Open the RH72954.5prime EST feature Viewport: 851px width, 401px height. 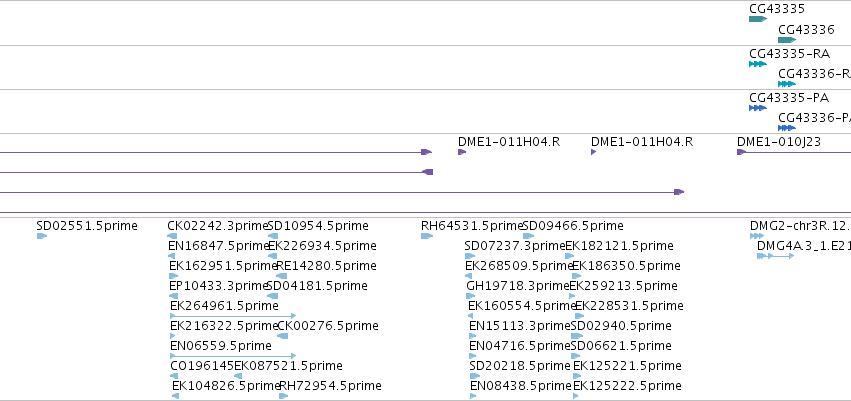(x=284, y=396)
